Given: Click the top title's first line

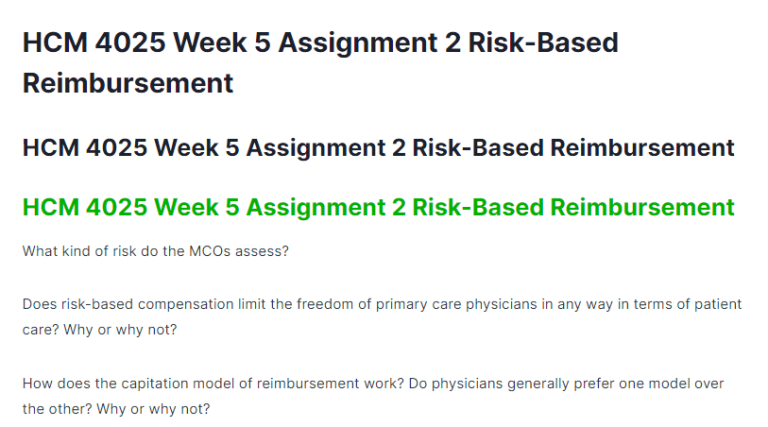Looking at the screenshot, I should tap(320, 43).
